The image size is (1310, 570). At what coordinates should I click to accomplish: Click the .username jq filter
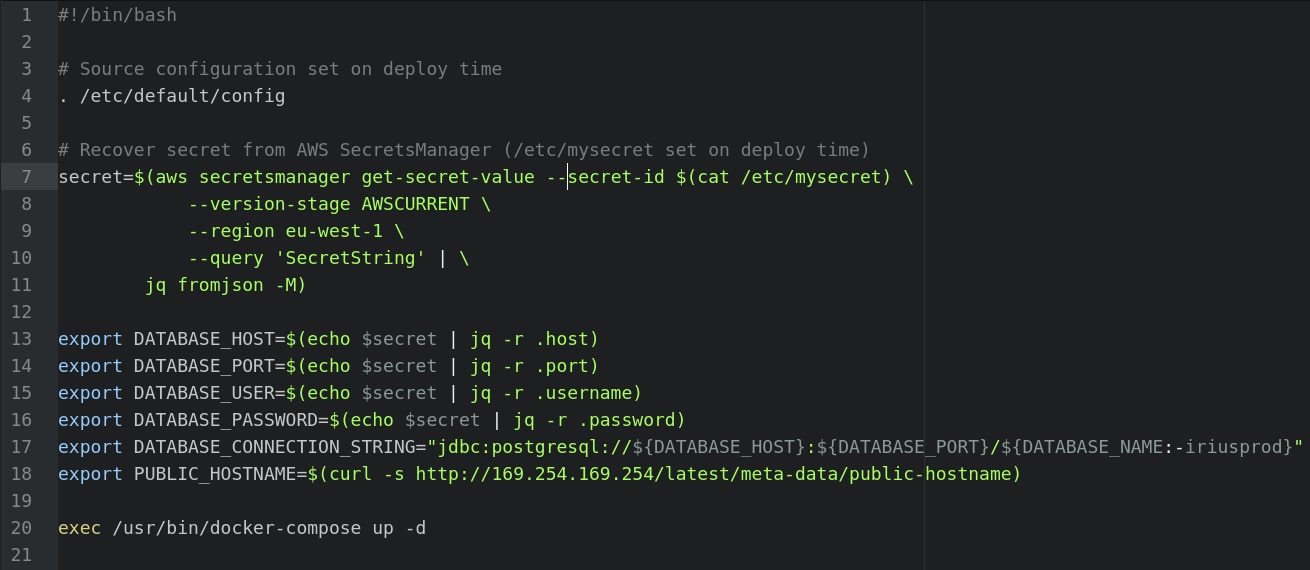tap(583, 393)
